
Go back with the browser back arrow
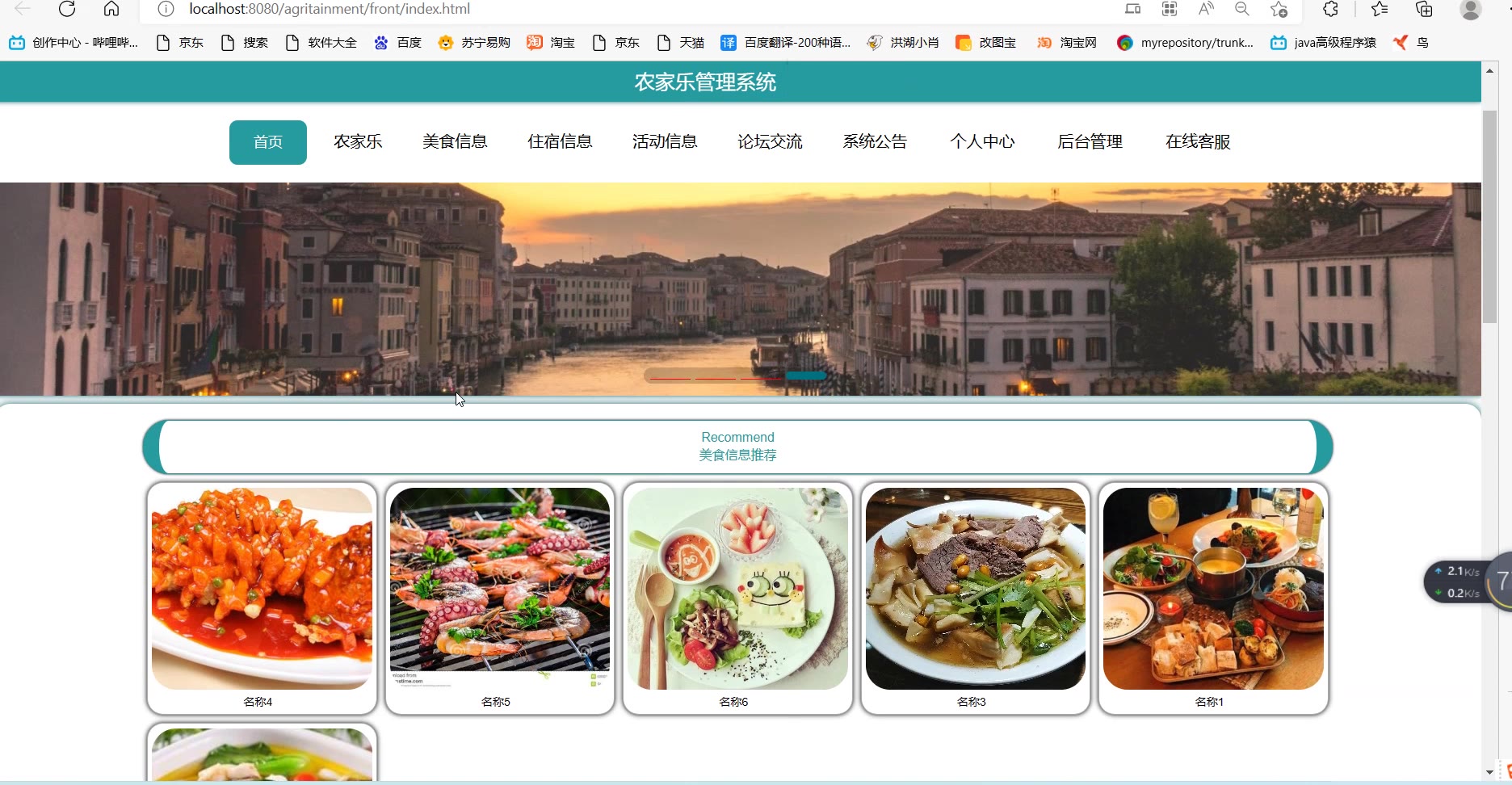tap(23, 9)
